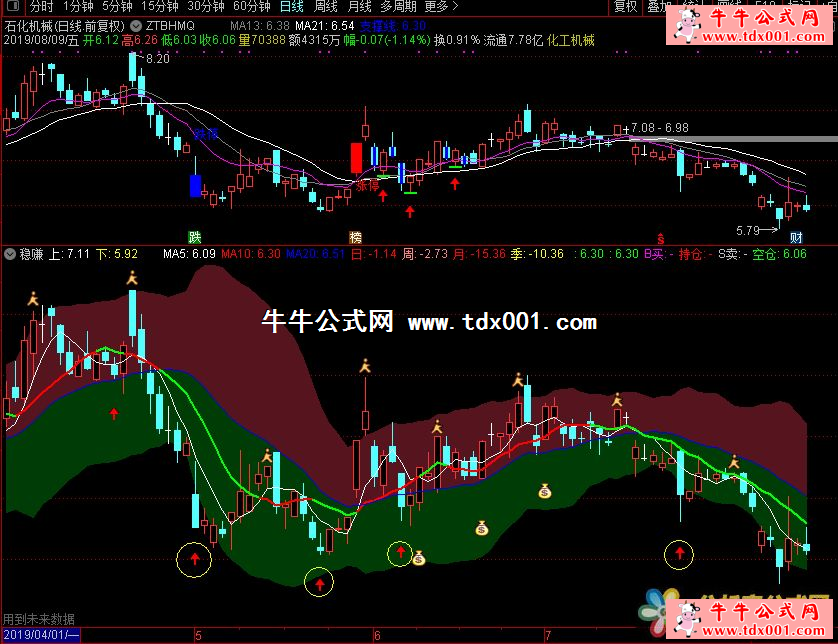Select the 1分钟 period tab

point(78,6)
